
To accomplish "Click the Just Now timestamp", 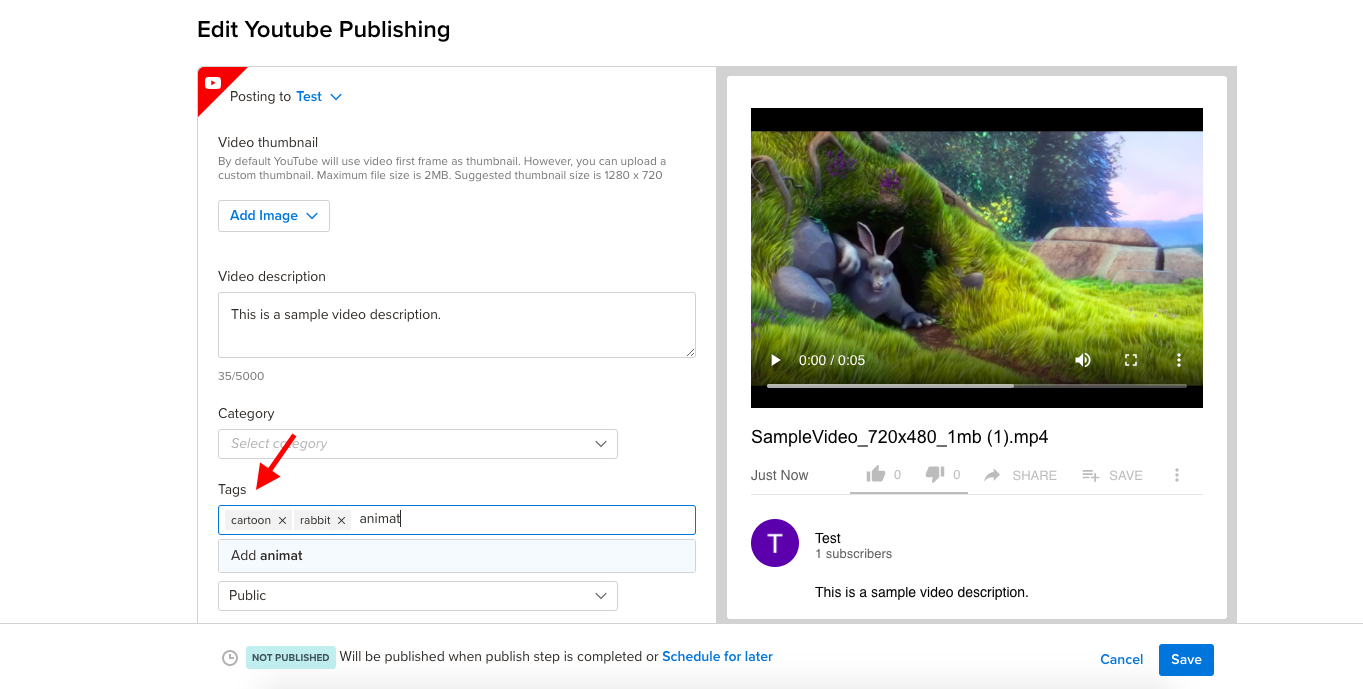I will [780, 475].
